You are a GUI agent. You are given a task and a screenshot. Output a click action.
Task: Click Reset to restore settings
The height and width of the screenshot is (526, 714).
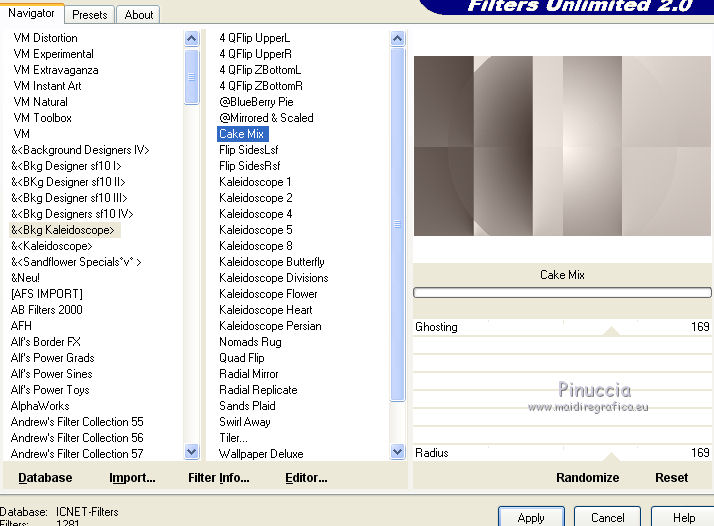(x=672, y=478)
